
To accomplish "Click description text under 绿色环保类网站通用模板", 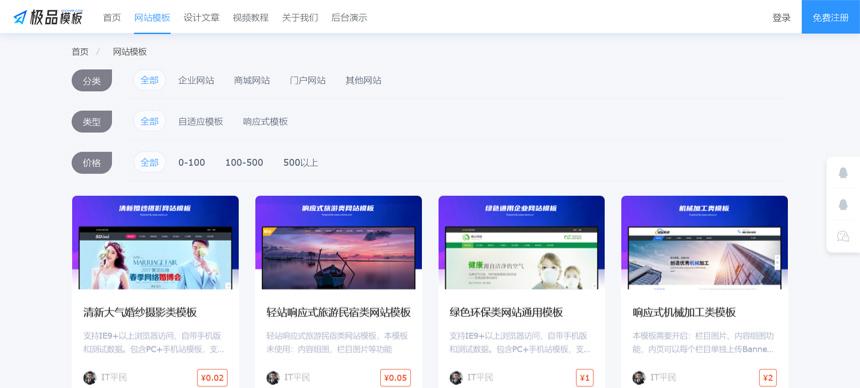I will pyautogui.click(x=520, y=342).
